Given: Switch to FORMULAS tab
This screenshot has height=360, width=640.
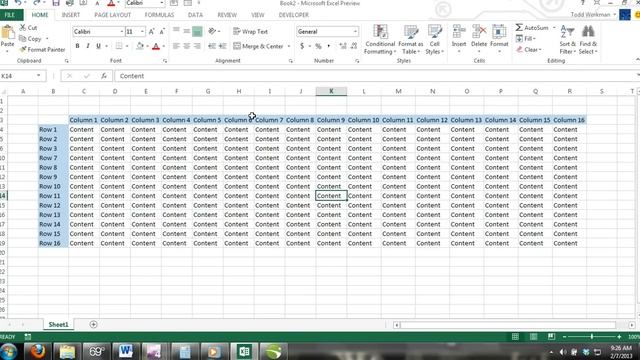Looking at the screenshot, I should [x=159, y=15].
